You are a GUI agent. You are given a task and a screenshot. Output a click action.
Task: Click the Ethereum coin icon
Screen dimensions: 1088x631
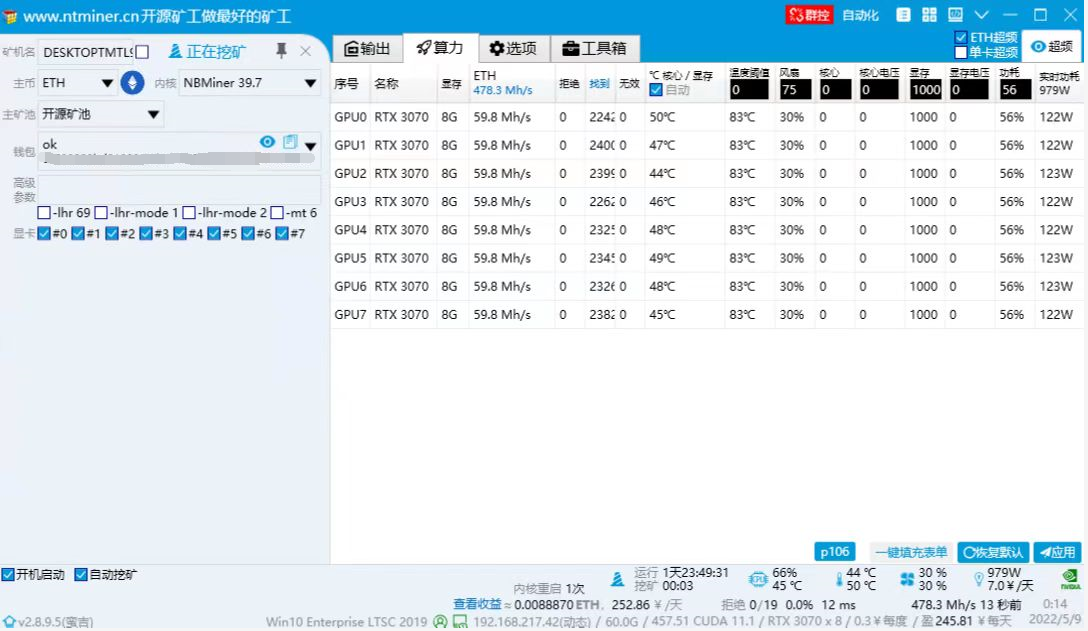pos(132,83)
